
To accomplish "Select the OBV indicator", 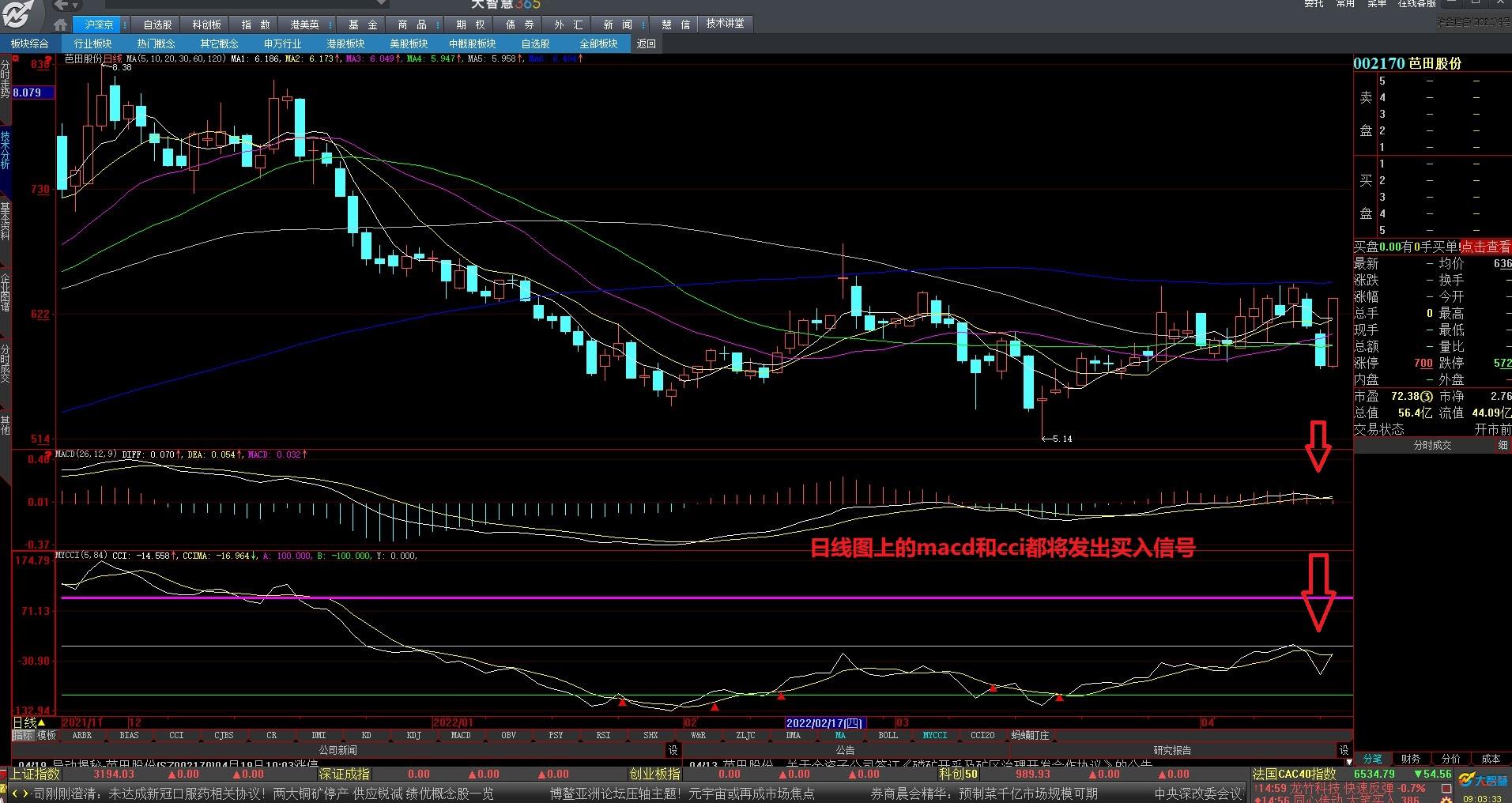I will tap(508, 735).
